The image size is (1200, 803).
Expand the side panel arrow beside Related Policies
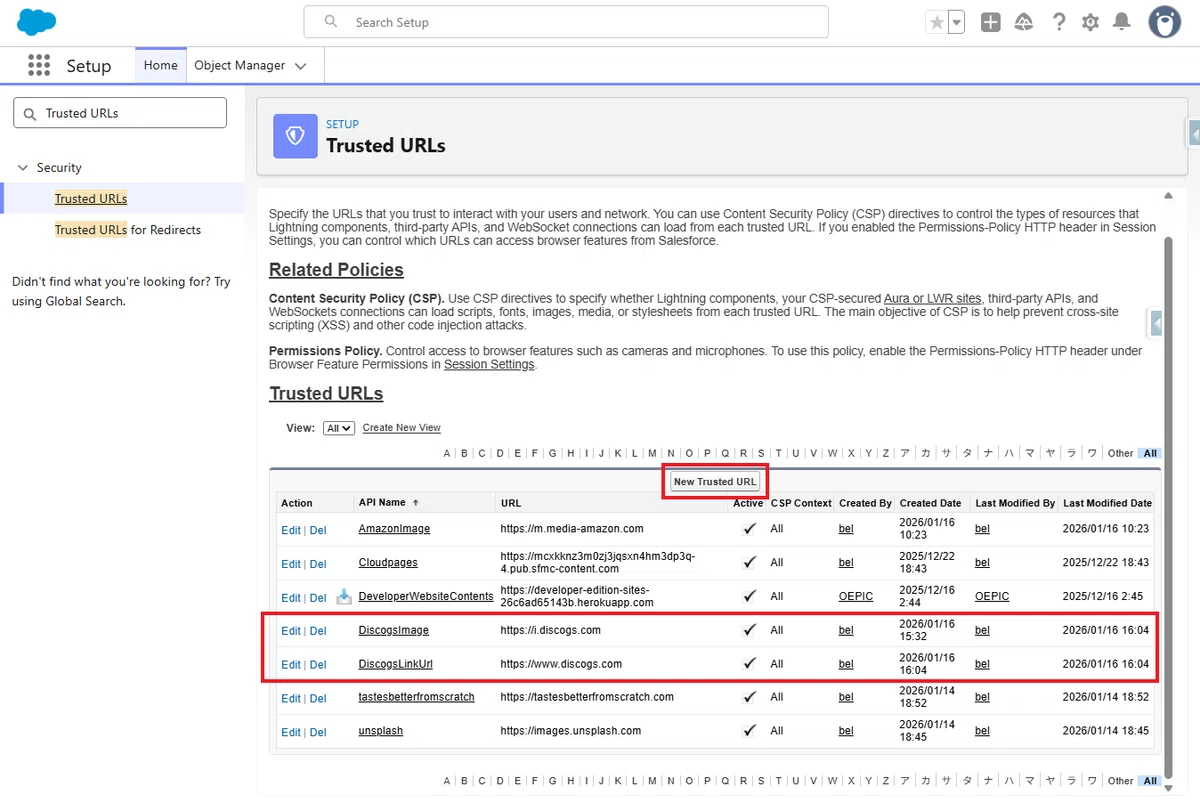(1156, 323)
